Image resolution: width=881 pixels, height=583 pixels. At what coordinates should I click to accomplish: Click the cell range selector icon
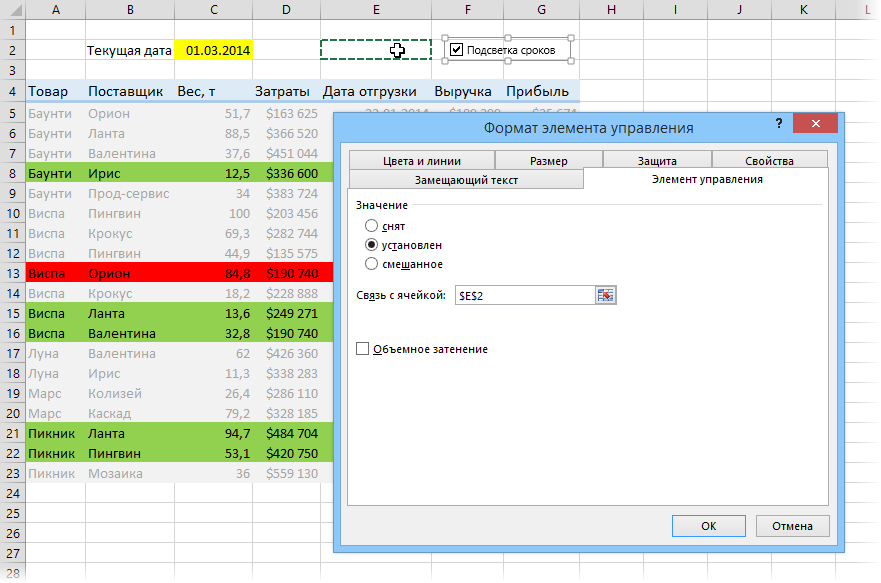606,295
